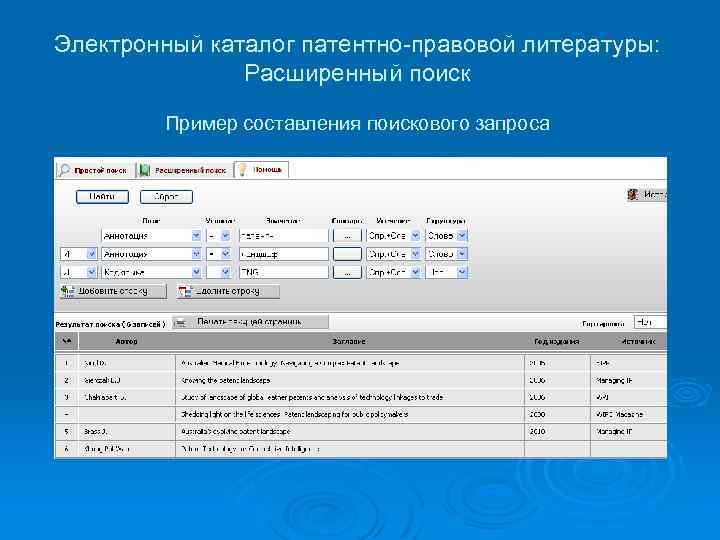Open second row Аннотация field dropdown
Screen dimensions: 720x540
coord(152,254)
